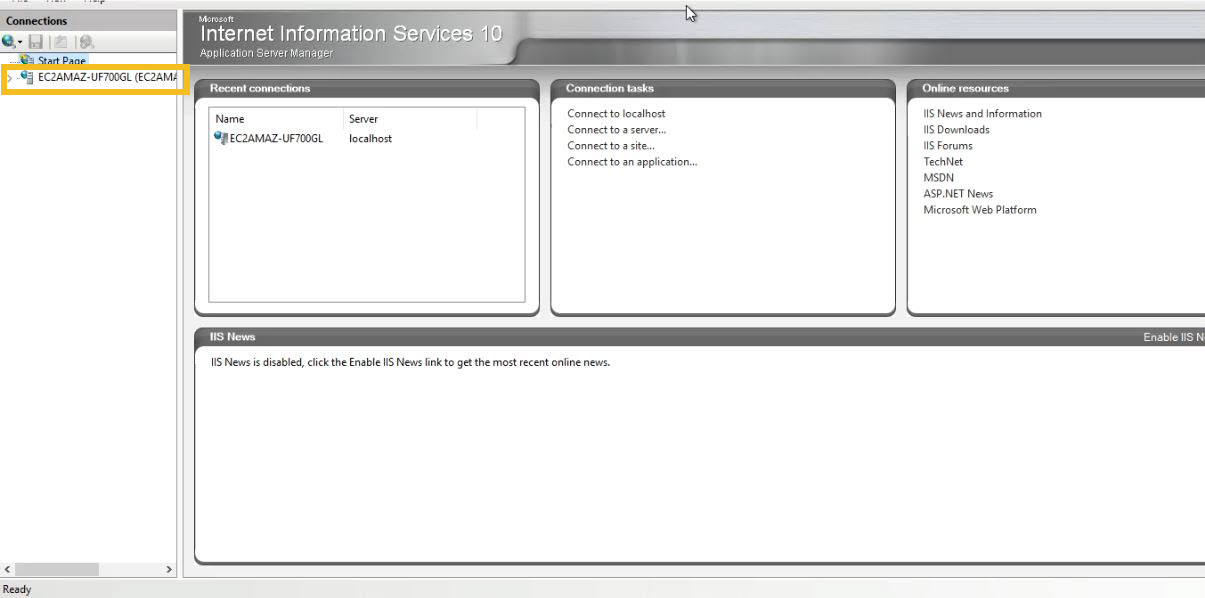Click the Enable IIS News link
Screen dimensions: 1205x598
[1174, 338]
